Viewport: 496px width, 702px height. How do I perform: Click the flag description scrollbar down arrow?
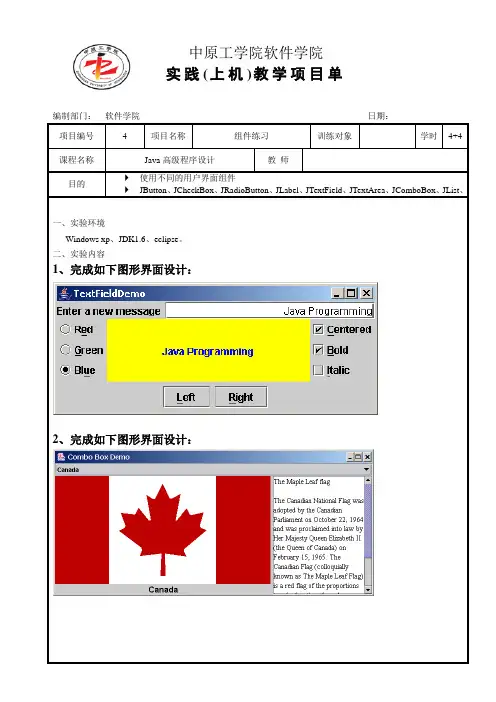[368, 590]
